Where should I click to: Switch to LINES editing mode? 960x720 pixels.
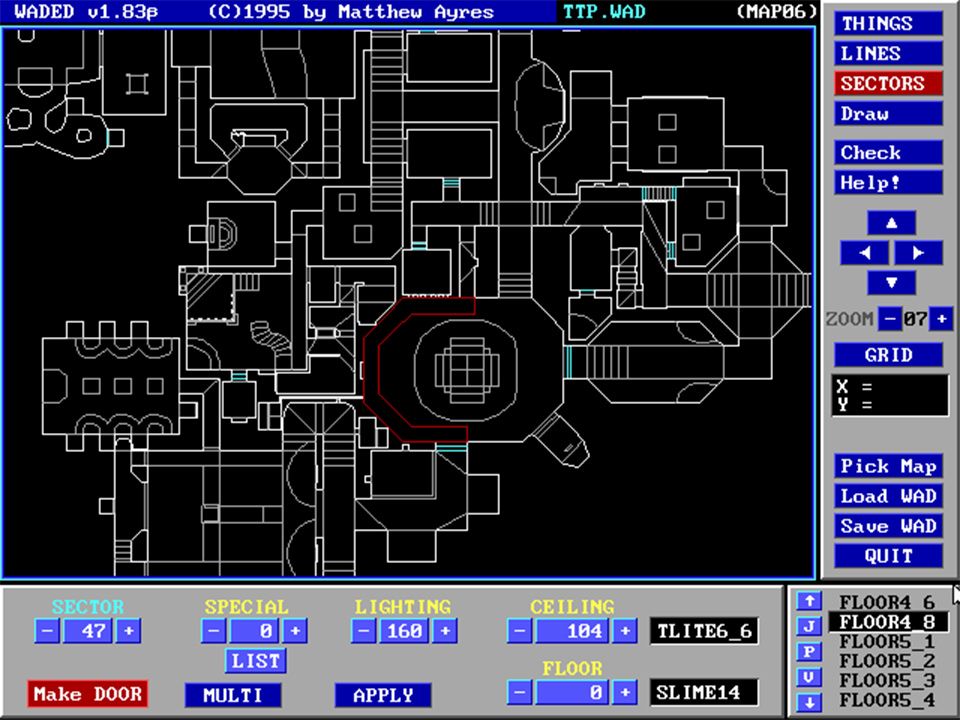tap(889, 53)
